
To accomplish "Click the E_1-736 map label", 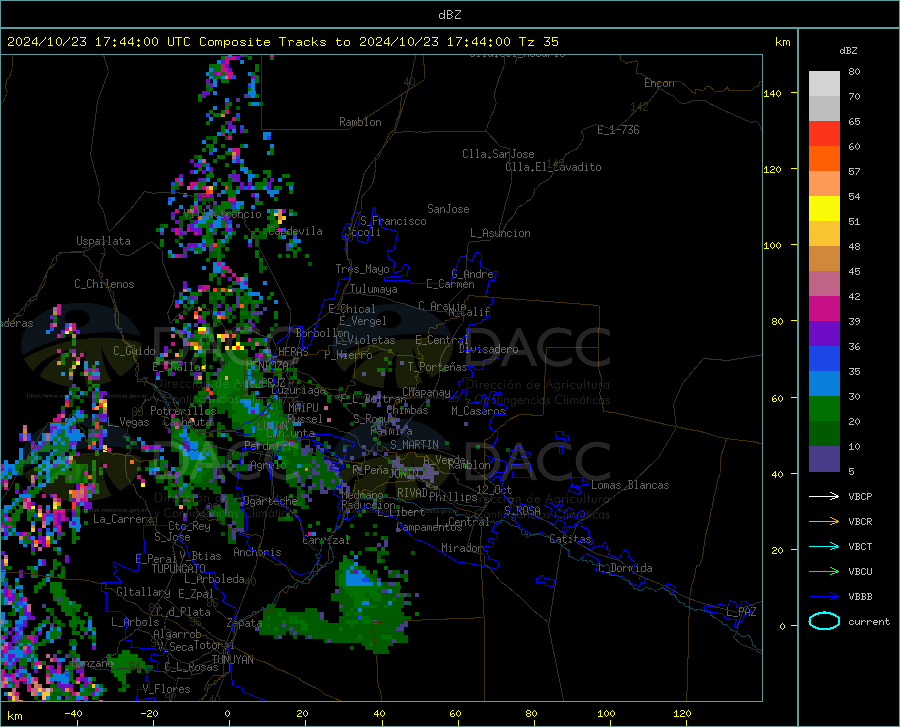I will [x=618, y=130].
